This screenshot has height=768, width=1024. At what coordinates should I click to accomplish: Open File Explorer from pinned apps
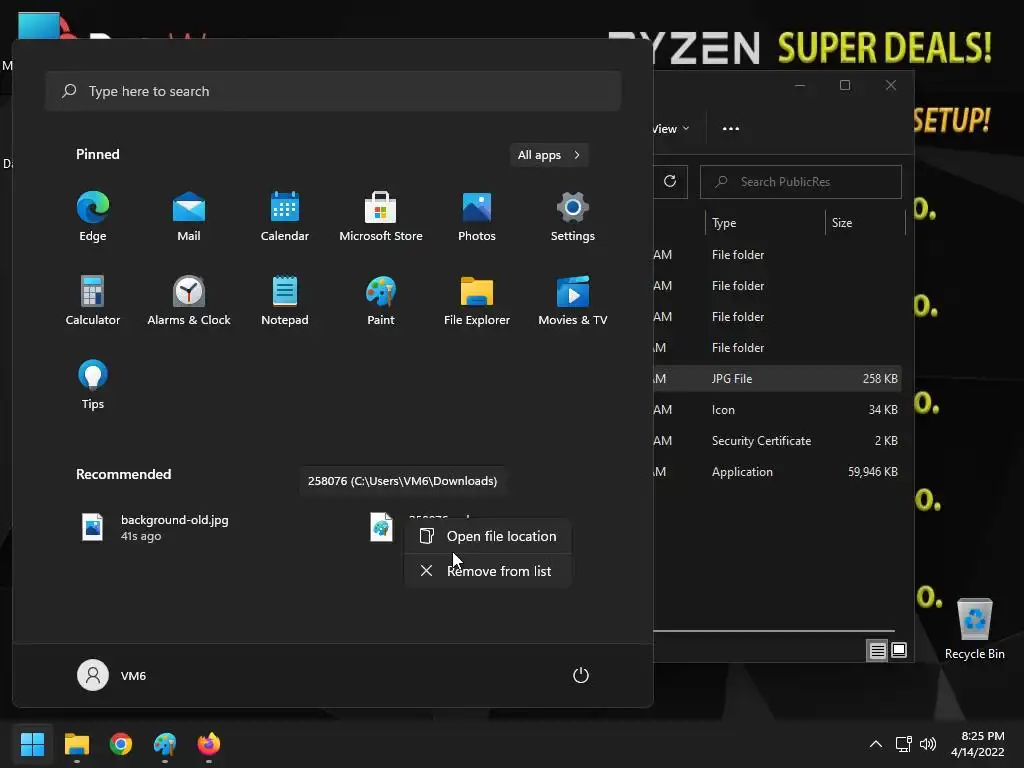[477, 300]
